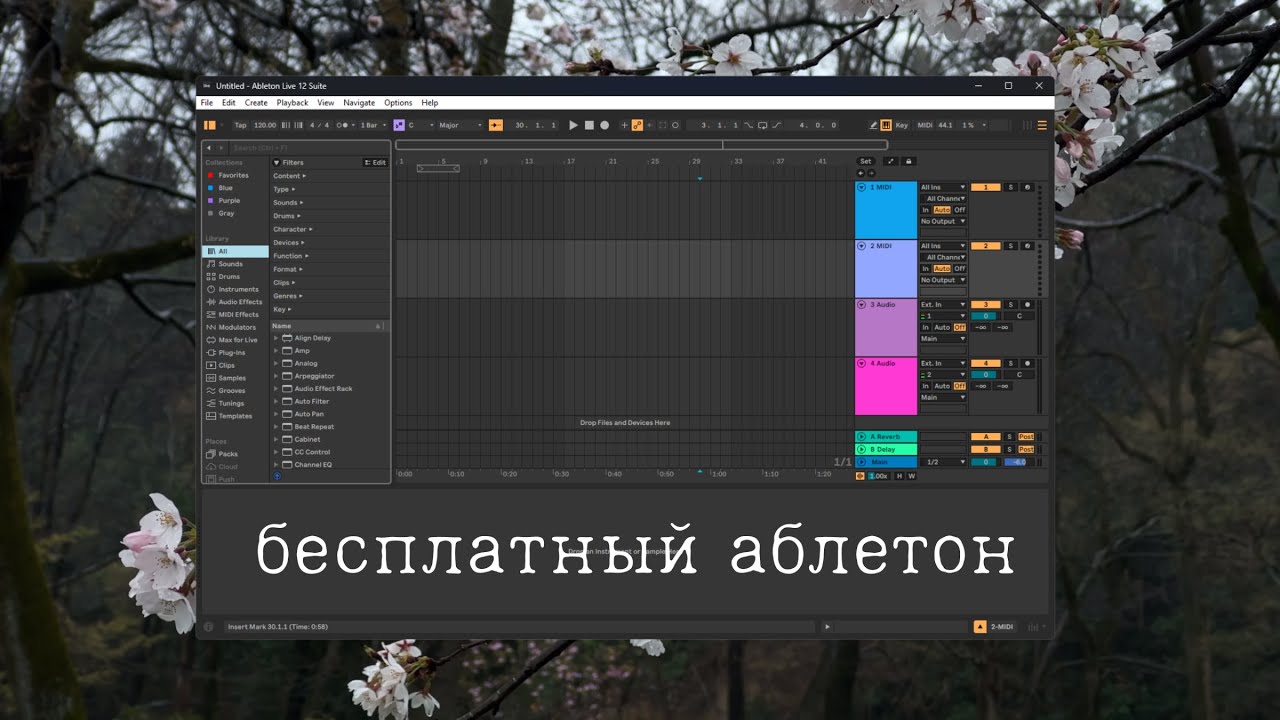Toggle the Draw Mode pencil icon

873,125
